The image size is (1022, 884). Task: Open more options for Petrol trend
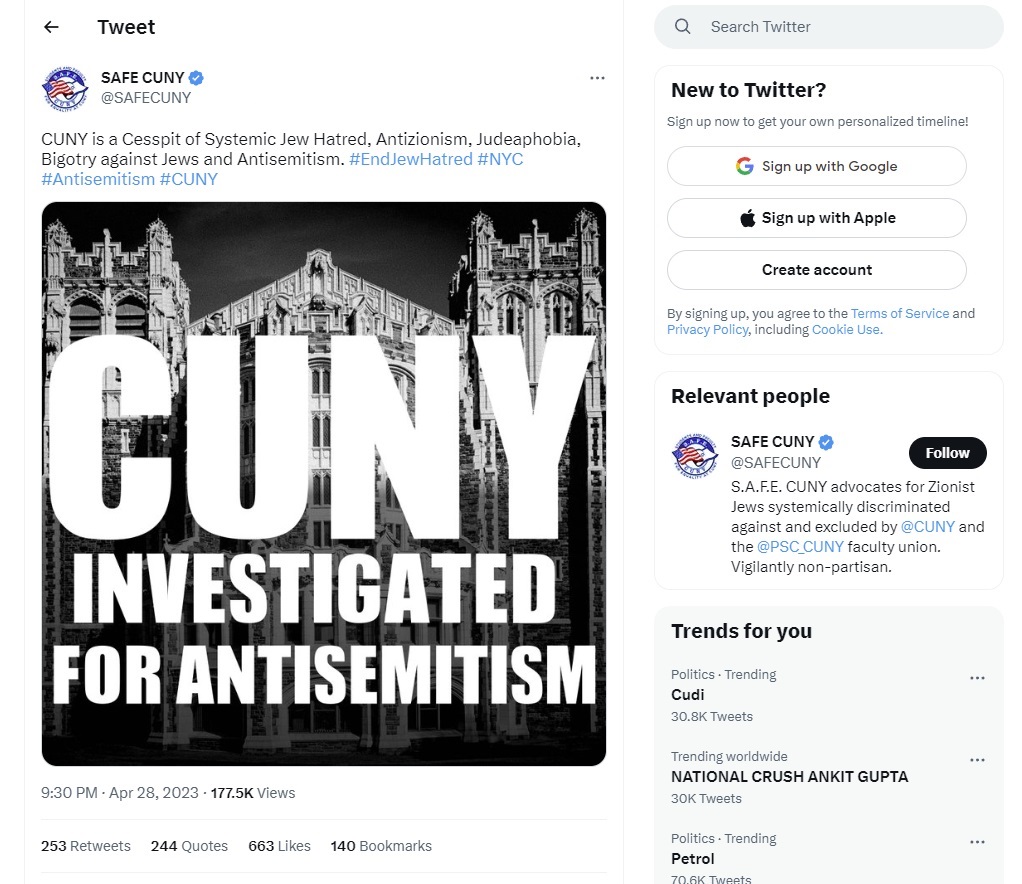pyautogui.click(x=977, y=842)
